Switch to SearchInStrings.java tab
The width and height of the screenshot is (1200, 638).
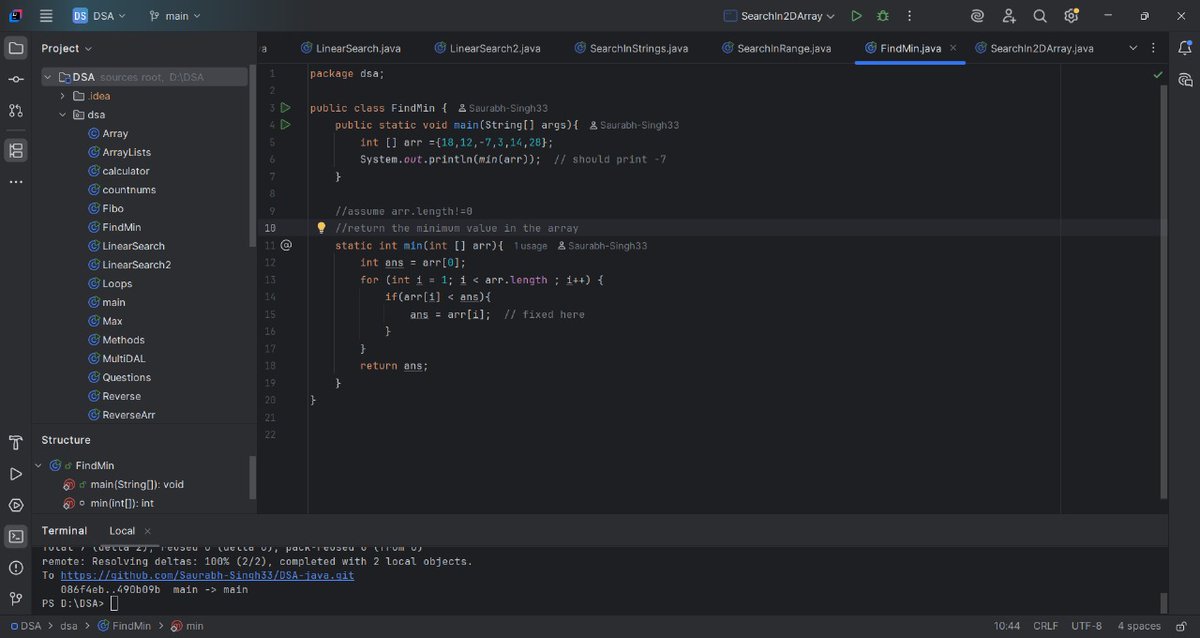pyautogui.click(x=630, y=48)
